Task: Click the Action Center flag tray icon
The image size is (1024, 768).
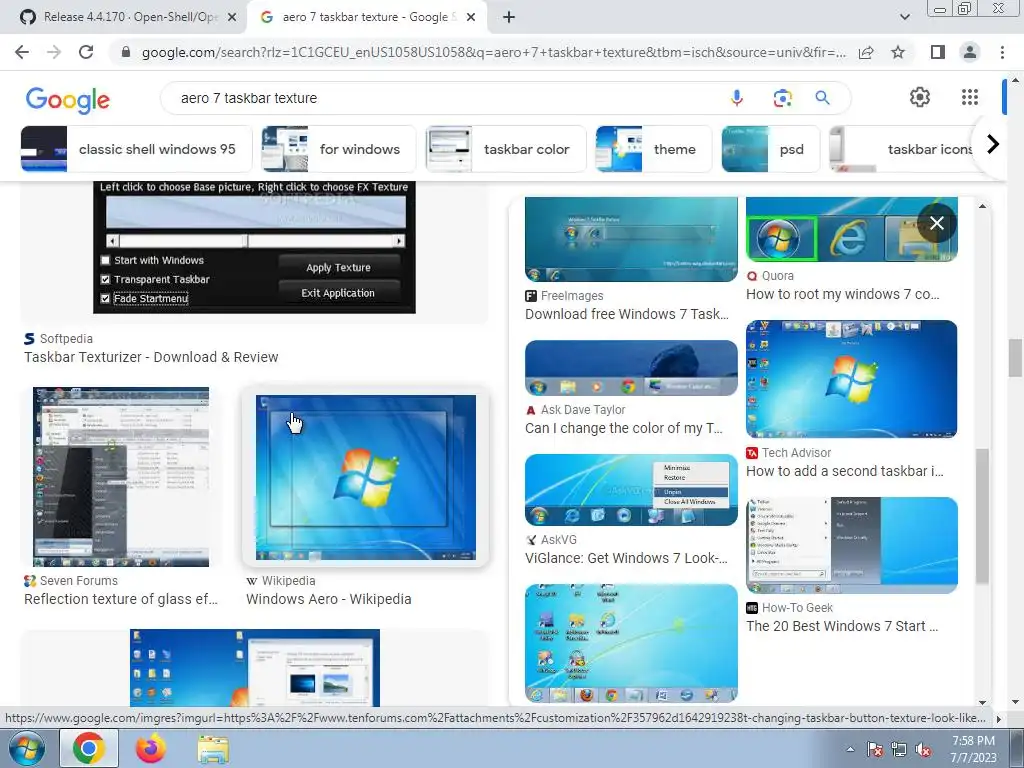Action: coord(874,750)
